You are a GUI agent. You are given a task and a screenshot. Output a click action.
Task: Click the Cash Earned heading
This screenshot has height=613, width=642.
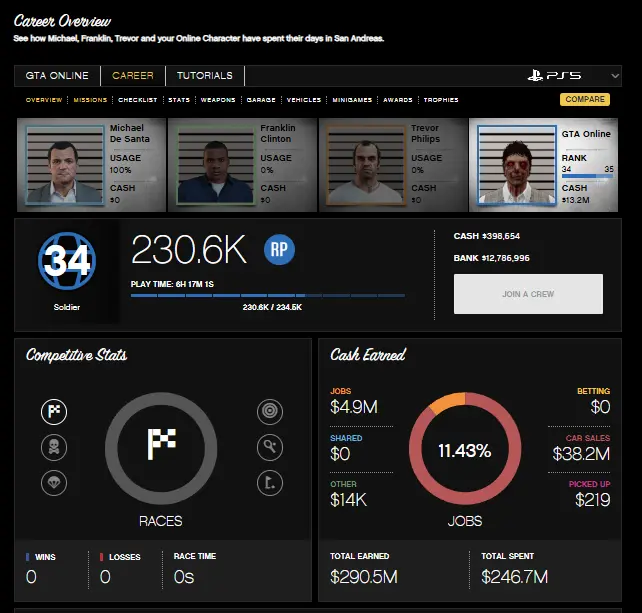(368, 355)
